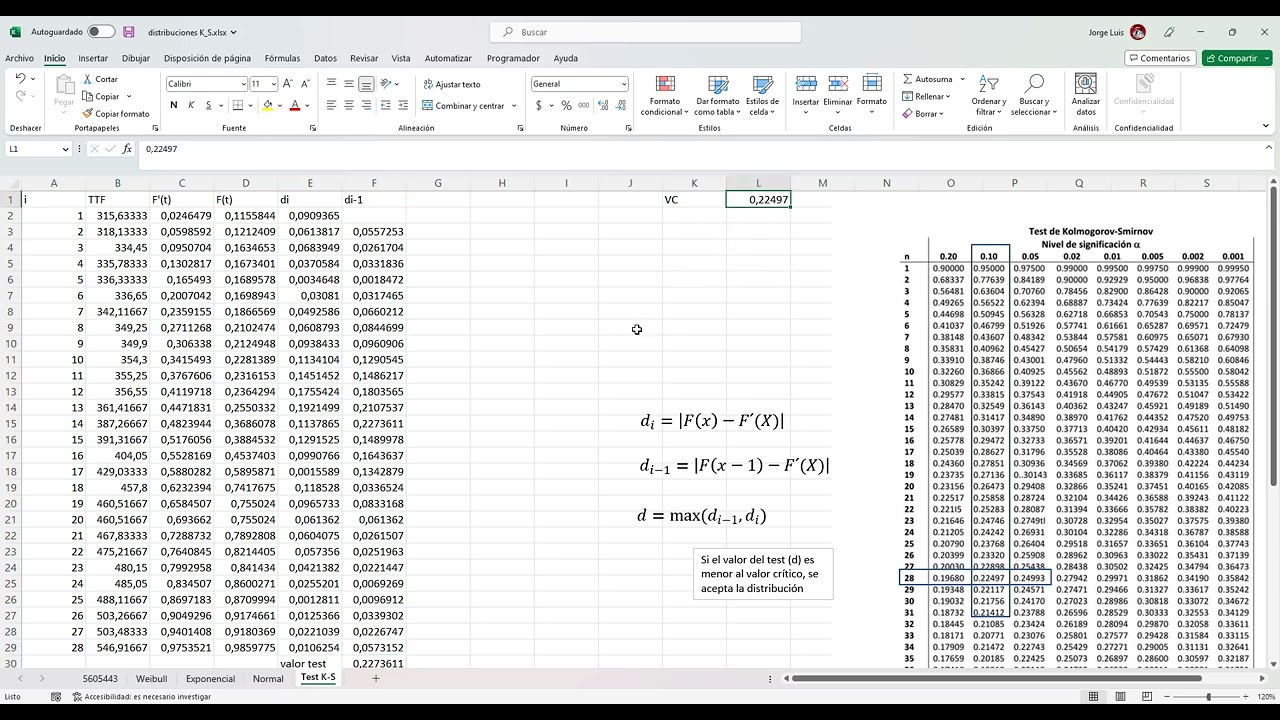Screen dimensions: 1280x720
Task: Click the Compartir button
Action: point(1237,58)
